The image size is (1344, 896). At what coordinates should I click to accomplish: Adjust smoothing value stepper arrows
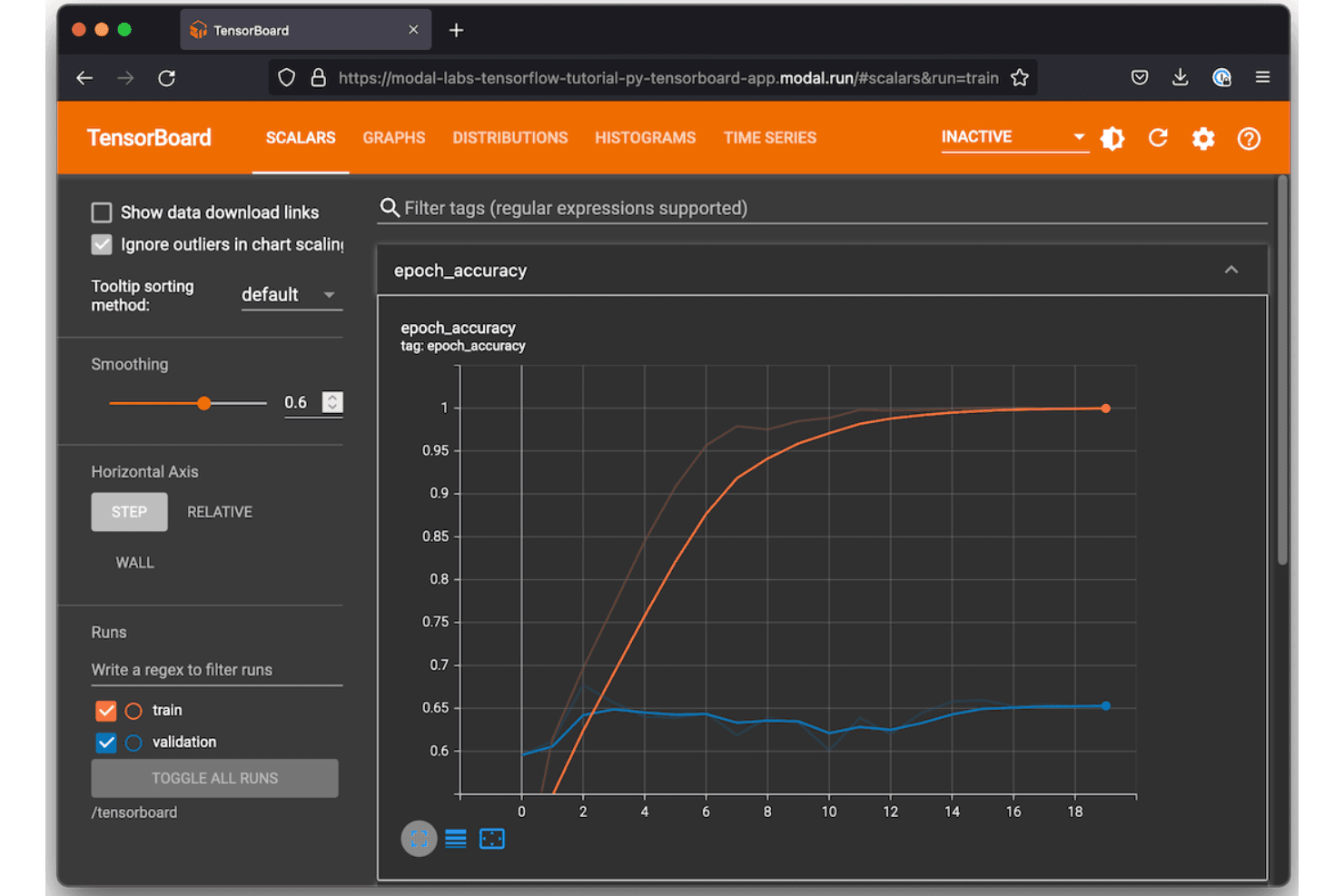click(x=333, y=402)
